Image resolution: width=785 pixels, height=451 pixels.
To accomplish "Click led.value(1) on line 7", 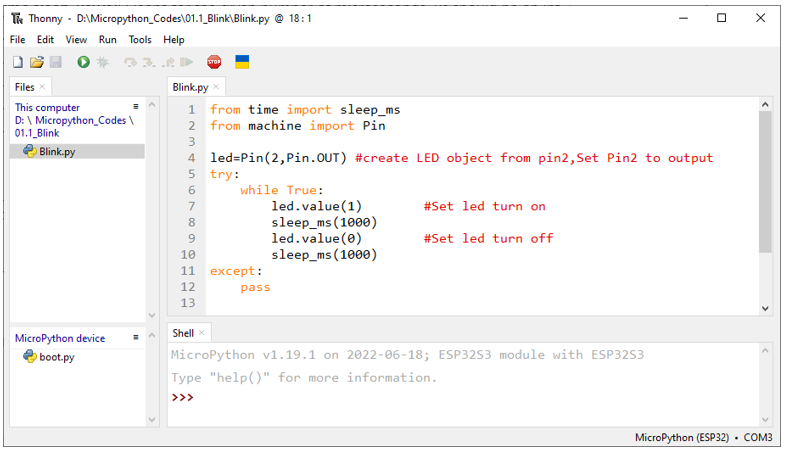I will coord(316,206).
